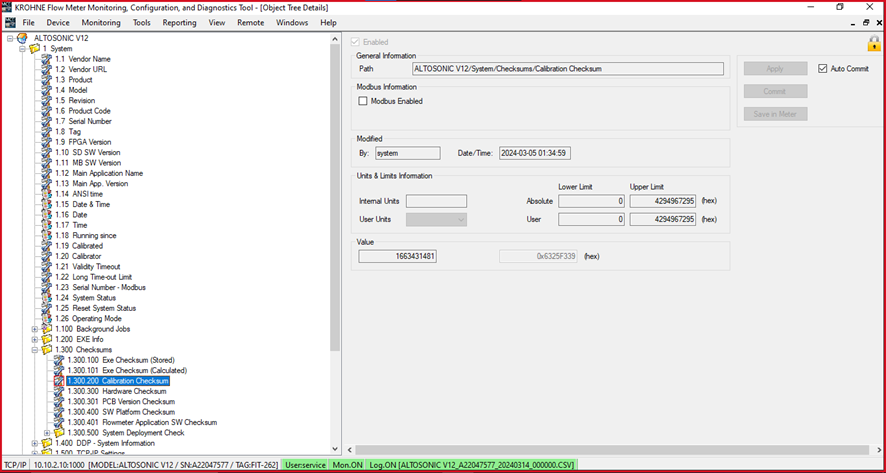Viewport: 886px width, 473px height.
Task: Expand the 1.100 Background Jobs node
Action: (34, 329)
